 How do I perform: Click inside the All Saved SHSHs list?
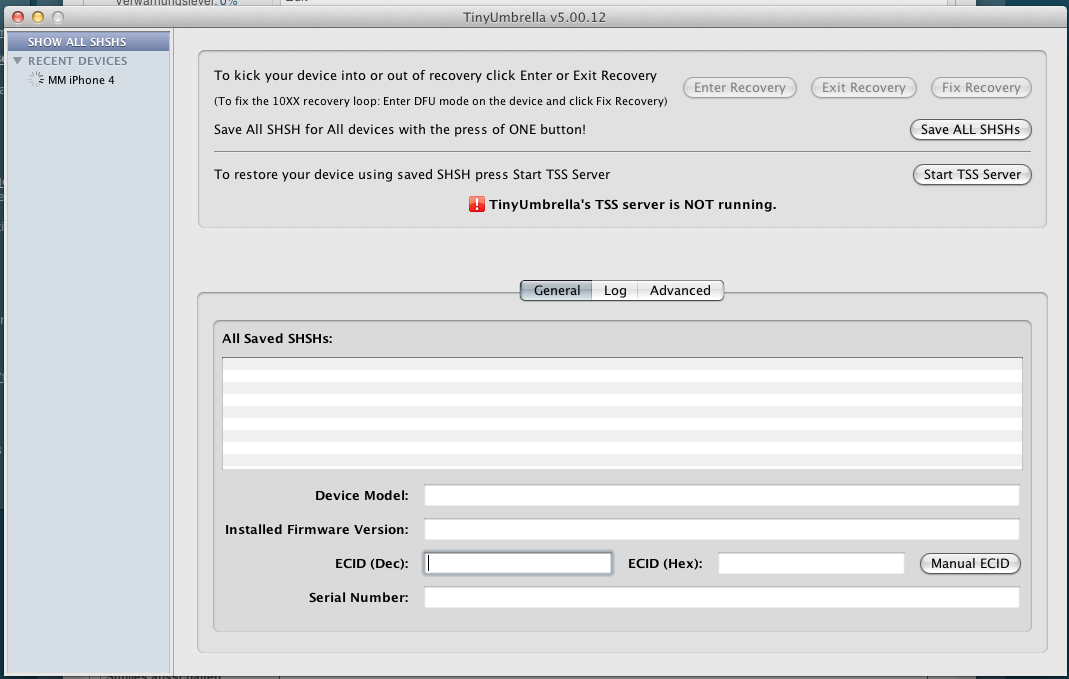(622, 413)
